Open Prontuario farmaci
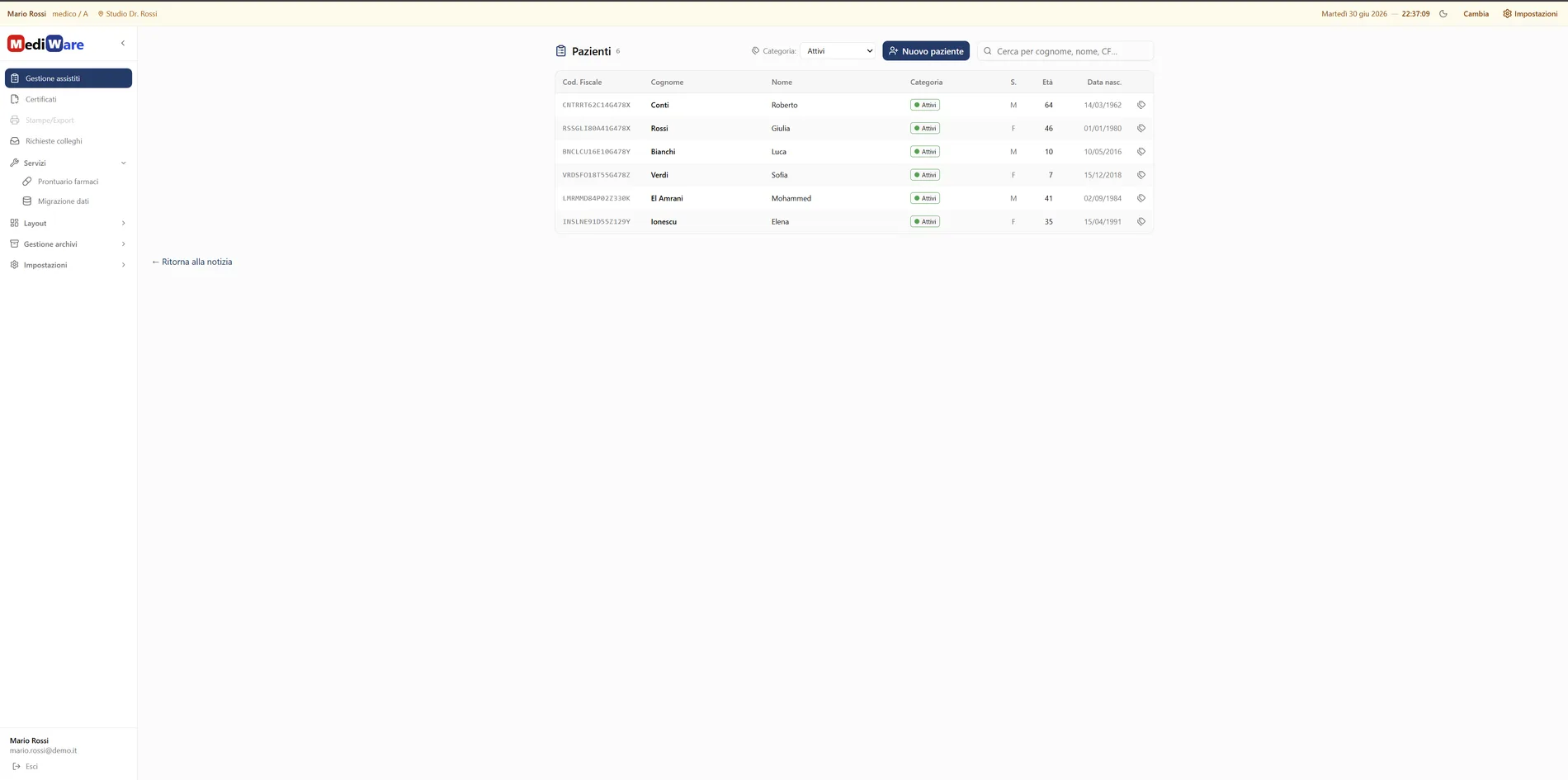 point(74,182)
